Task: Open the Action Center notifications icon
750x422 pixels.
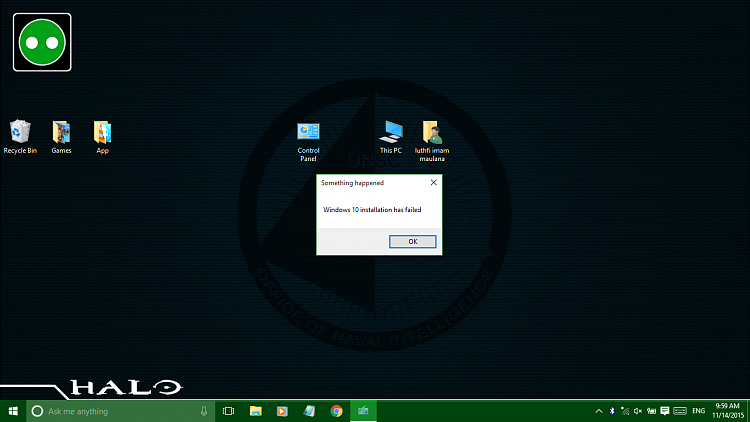Action: (x=664, y=411)
